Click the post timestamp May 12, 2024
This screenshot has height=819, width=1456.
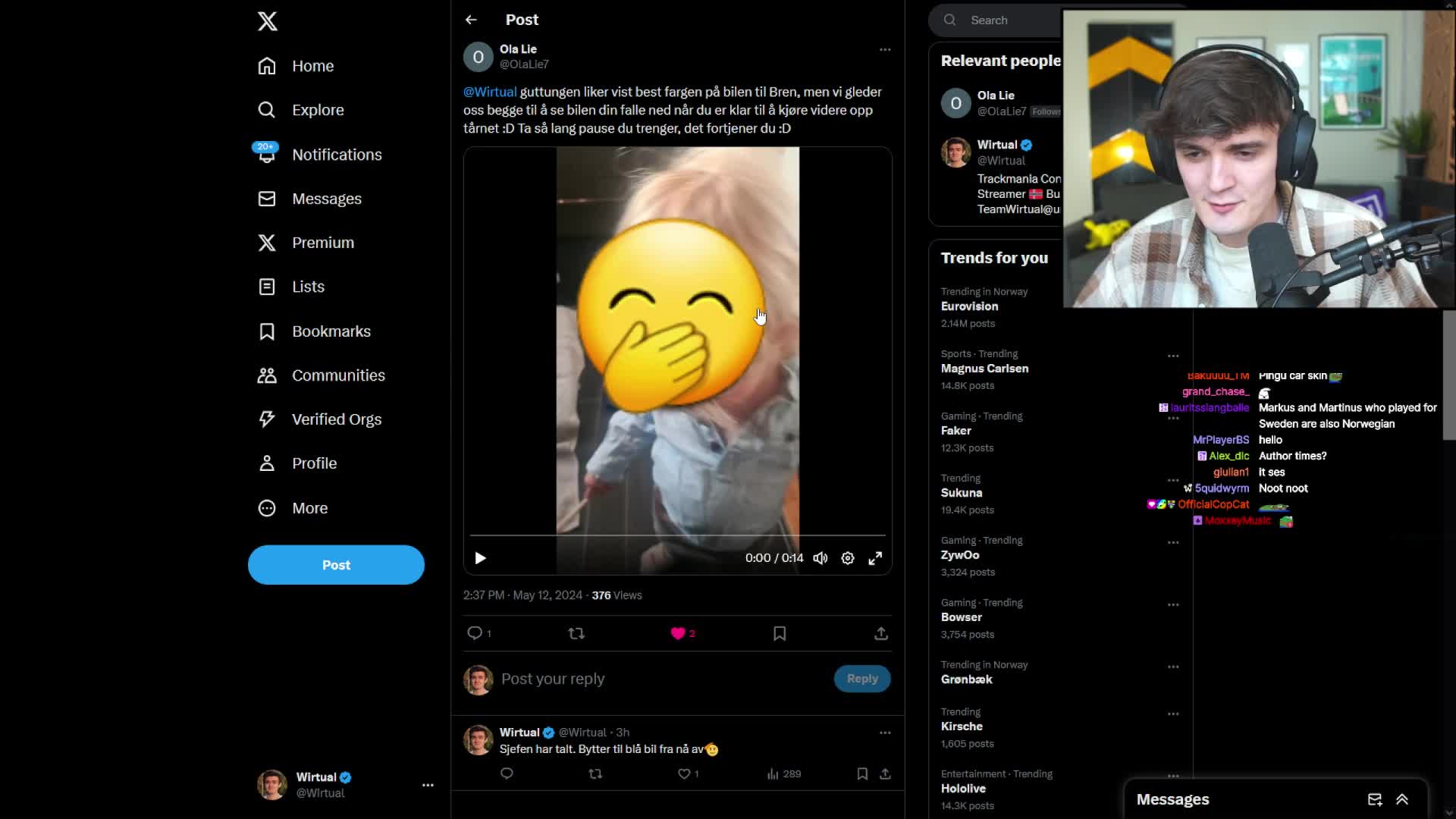tap(522, 595)
